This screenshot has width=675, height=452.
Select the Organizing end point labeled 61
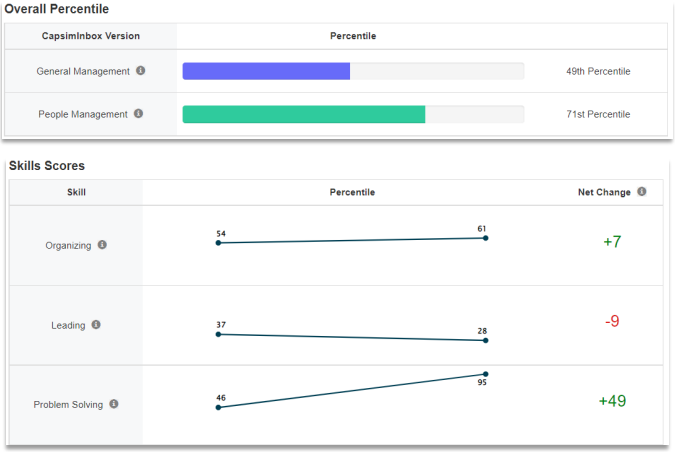click(485, 238)
